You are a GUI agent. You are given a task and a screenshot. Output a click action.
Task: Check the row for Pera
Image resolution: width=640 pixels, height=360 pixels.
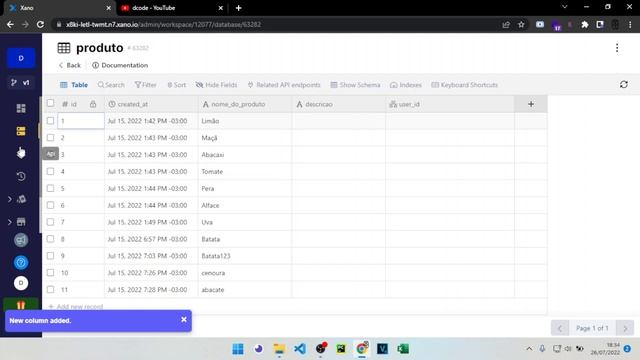click(50, 188)
